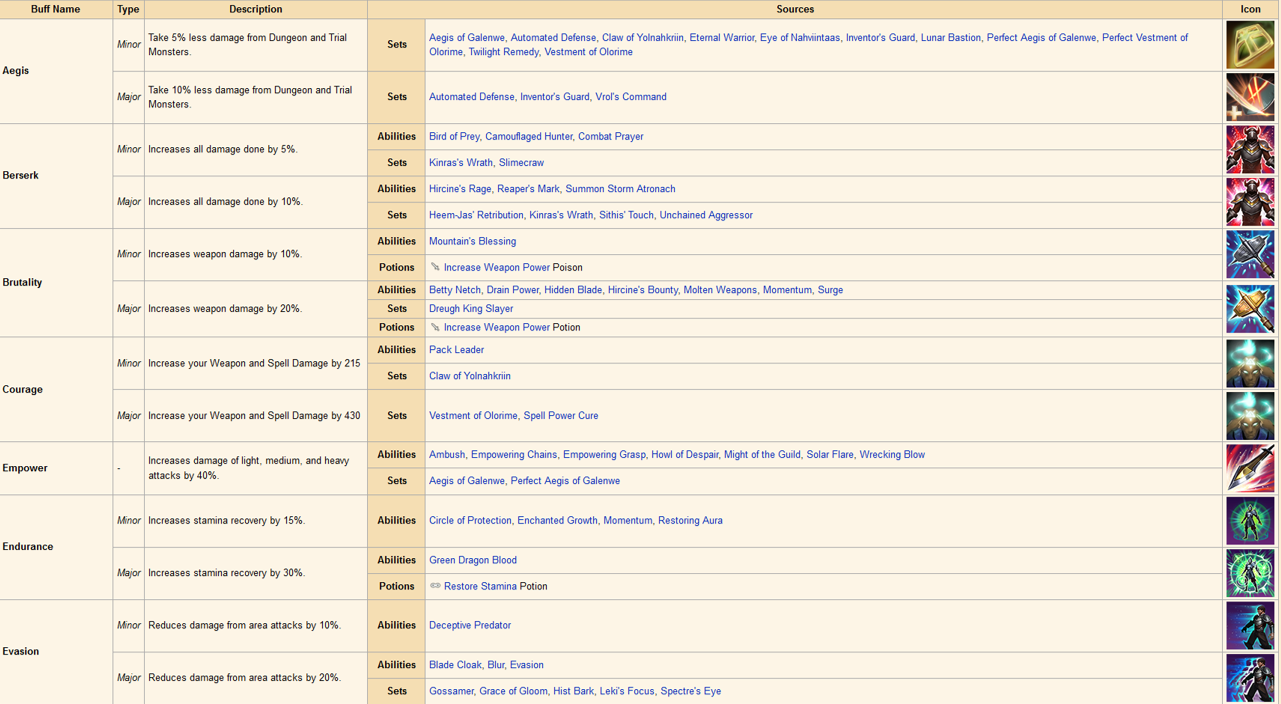Click the Empower buff icon
Image resolution: width=1281 pixels, height=704 pixels.
[1250, 468]
